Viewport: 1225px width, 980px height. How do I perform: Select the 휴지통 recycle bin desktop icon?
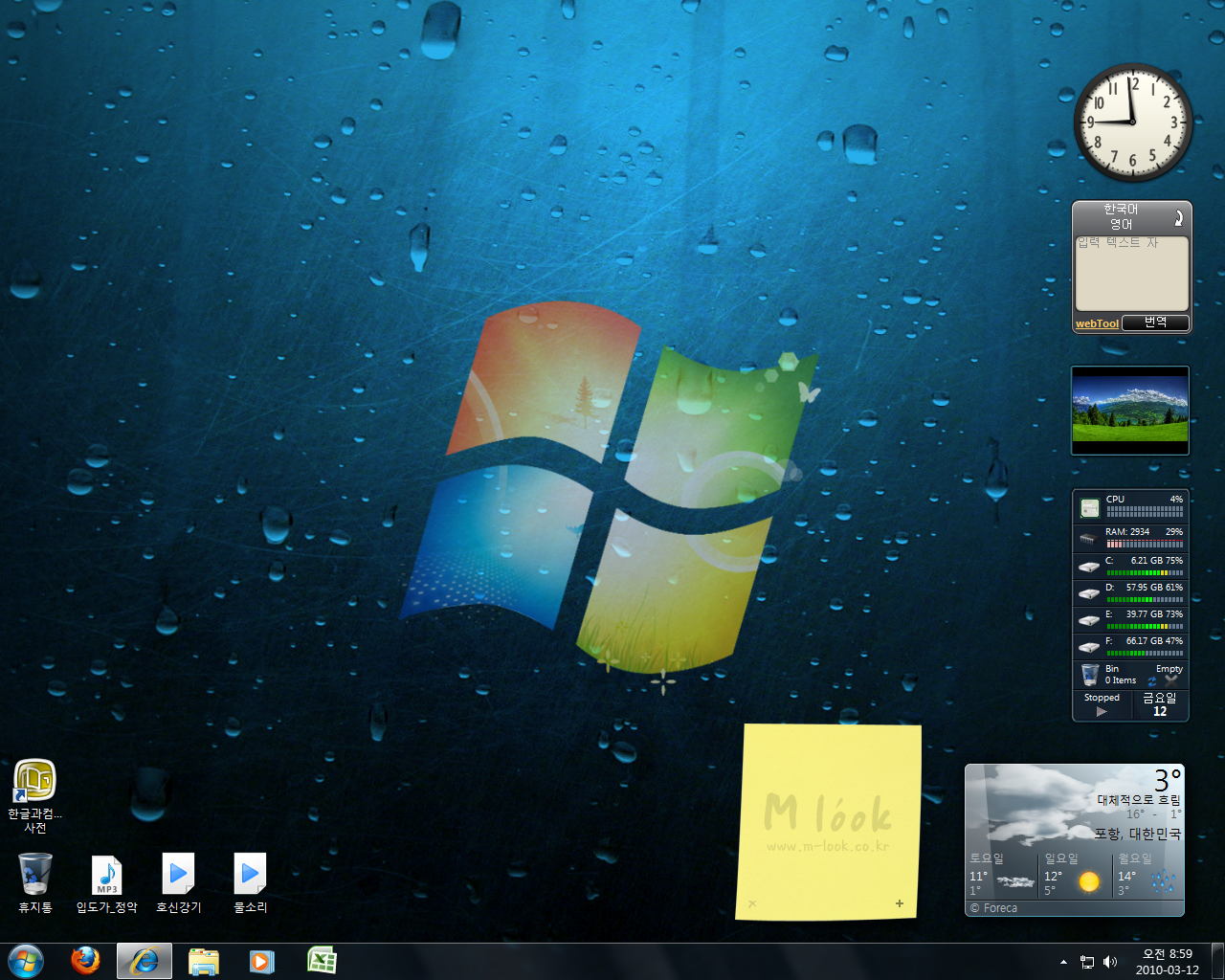(x=35, y=882)
